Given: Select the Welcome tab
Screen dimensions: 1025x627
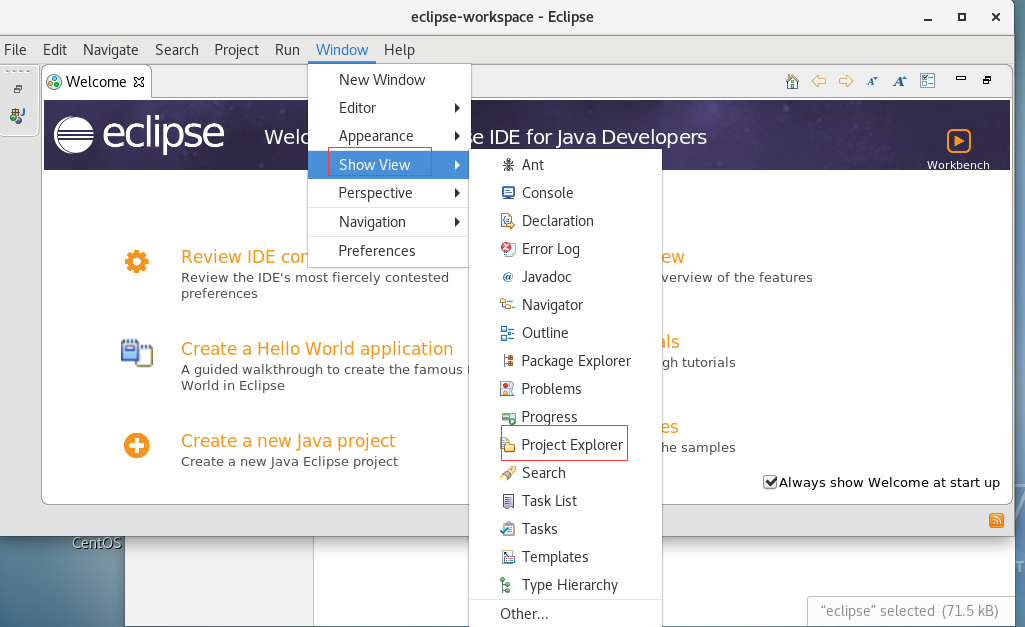Looking at the screenshot, I should click(95, 82).
